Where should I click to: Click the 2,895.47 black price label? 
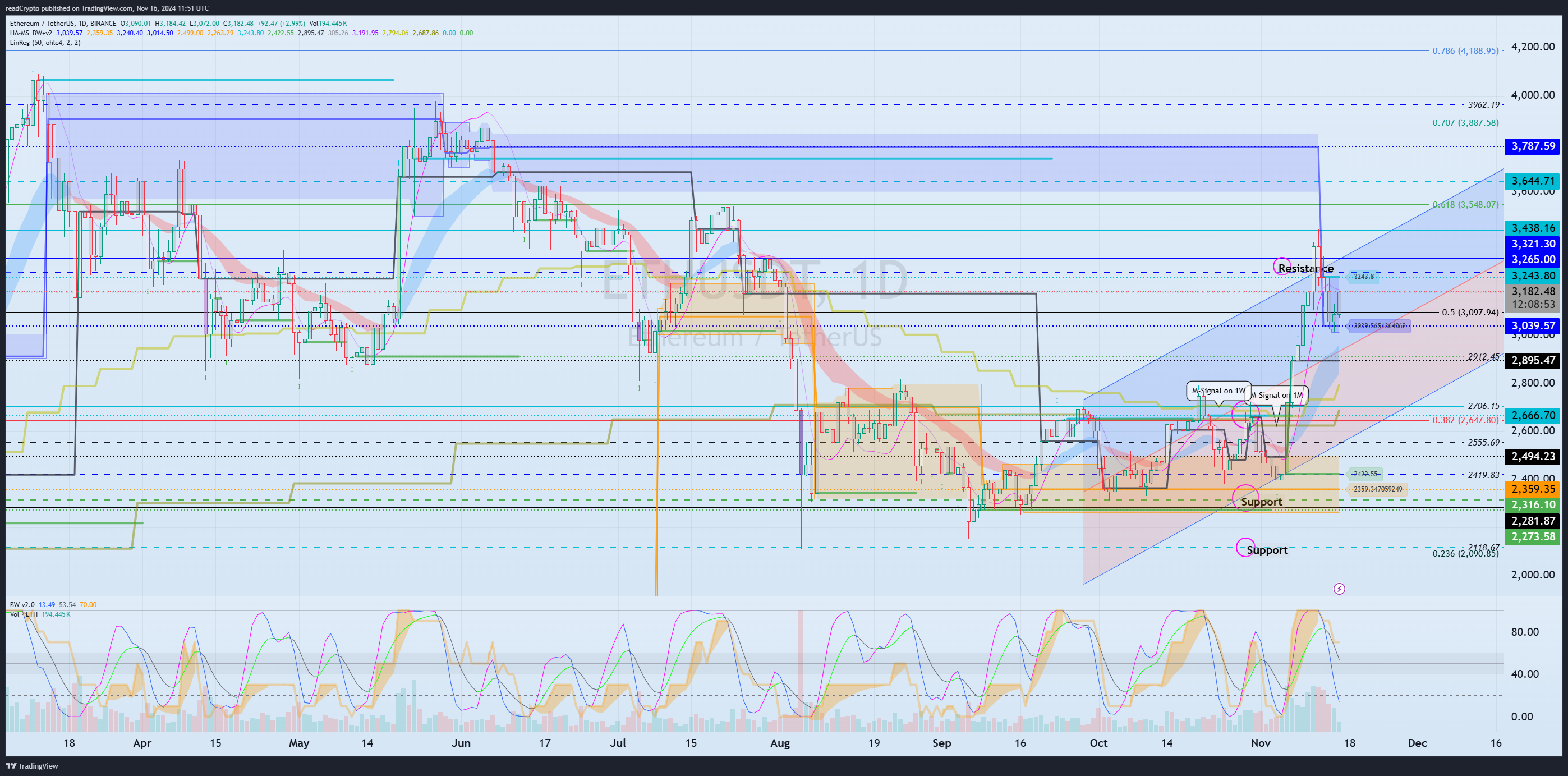coord(1533,360)
